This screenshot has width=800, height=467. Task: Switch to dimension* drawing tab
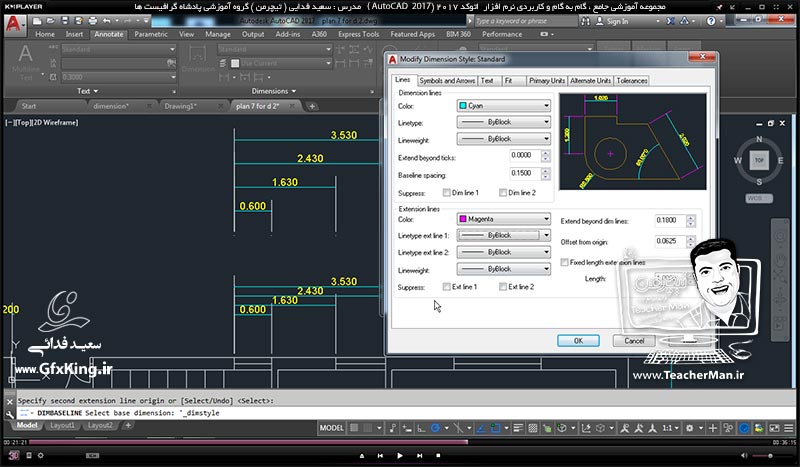click(111, 106)
